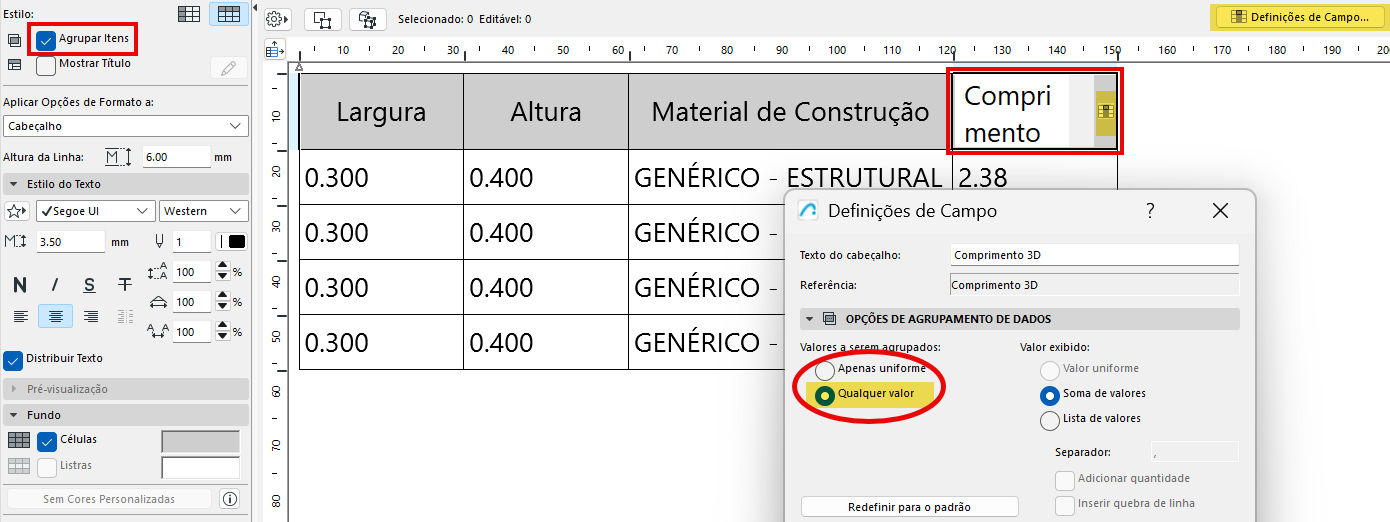Viewport: 1390px width, 522px height.
Task: Click the gray Células color swatch
Action: (201, 441)
